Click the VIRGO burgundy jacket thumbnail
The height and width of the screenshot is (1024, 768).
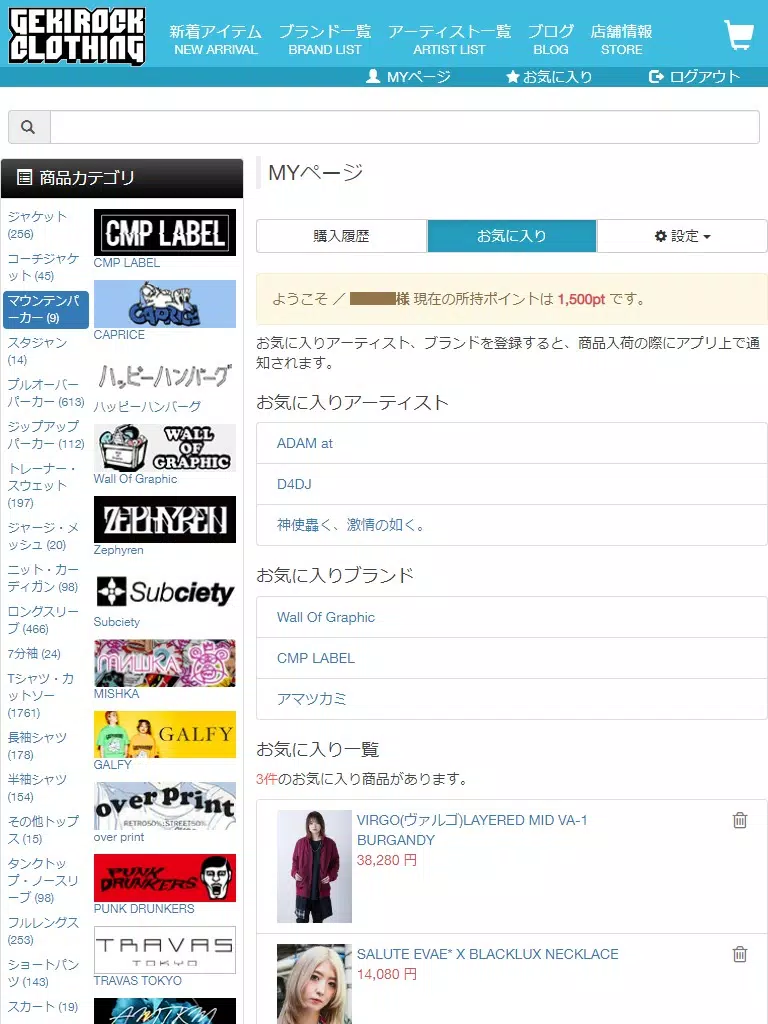point(314,867)
